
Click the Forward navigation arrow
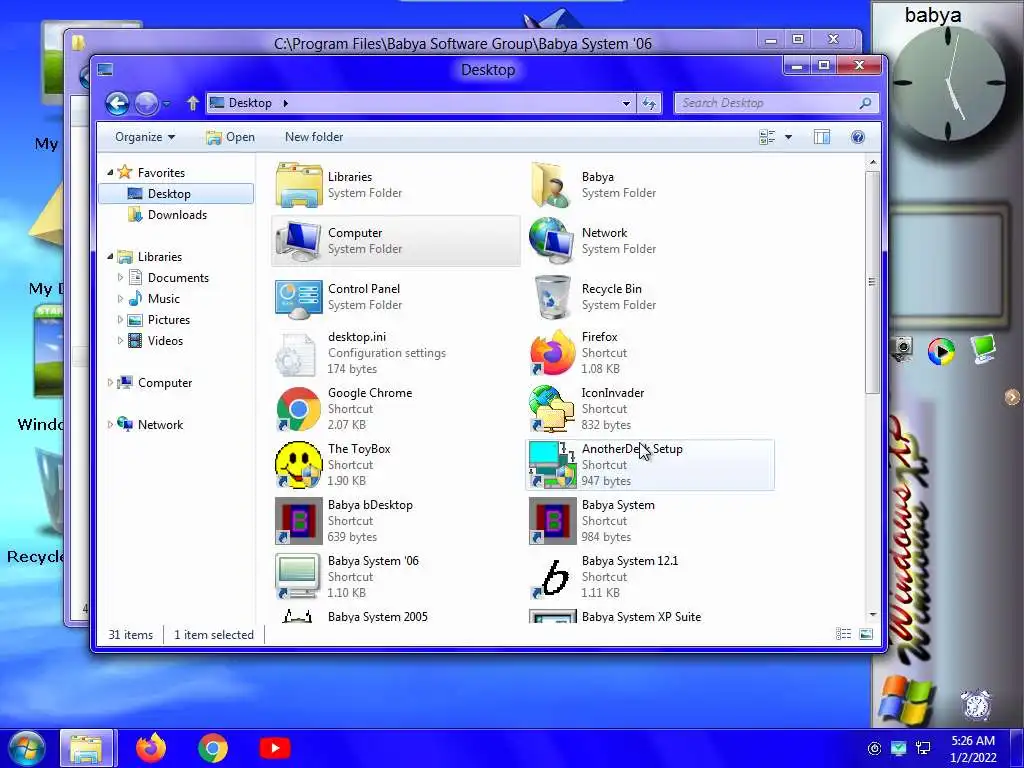click(x=146, y=103)
